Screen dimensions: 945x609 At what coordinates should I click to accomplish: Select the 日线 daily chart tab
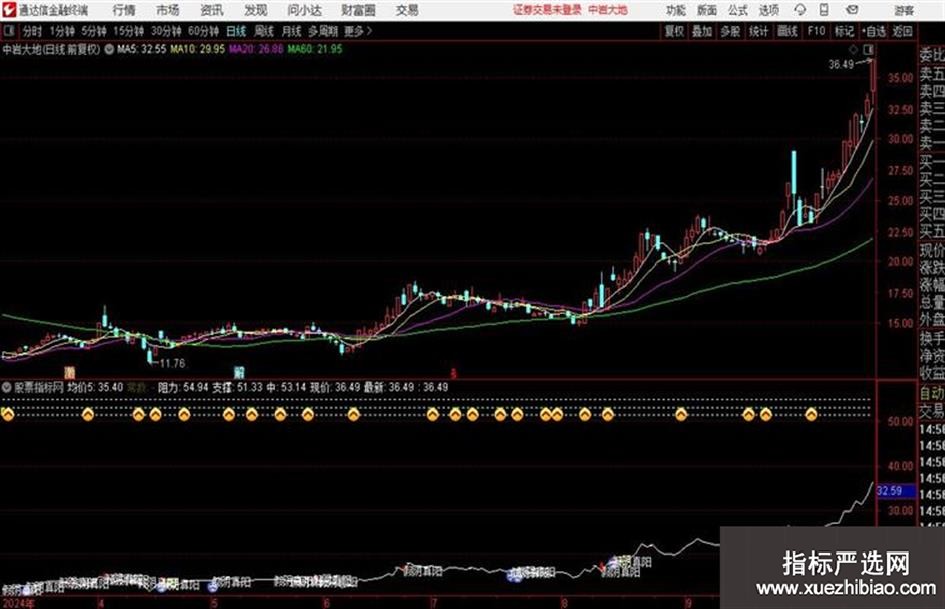(x=236, y=31)
